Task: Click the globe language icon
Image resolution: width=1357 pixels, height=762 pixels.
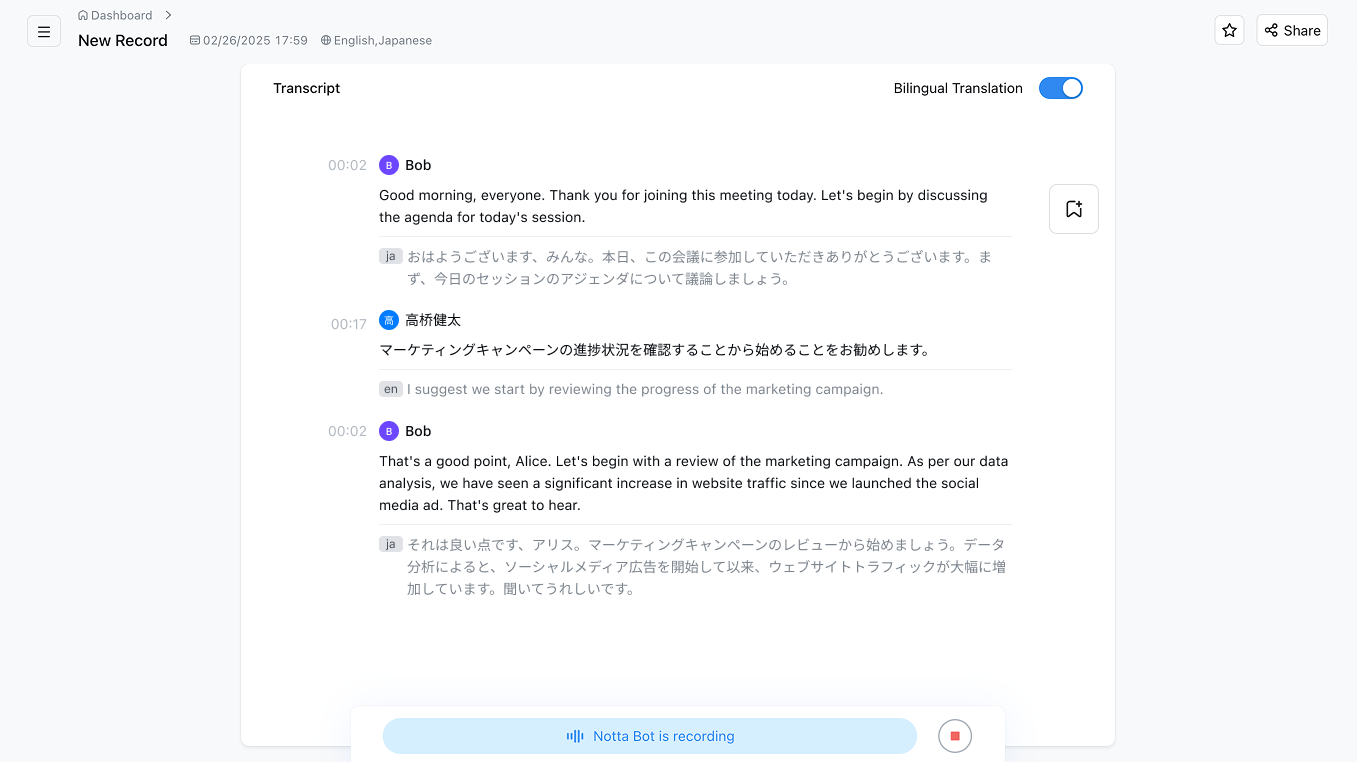Action: click(326, 41)
